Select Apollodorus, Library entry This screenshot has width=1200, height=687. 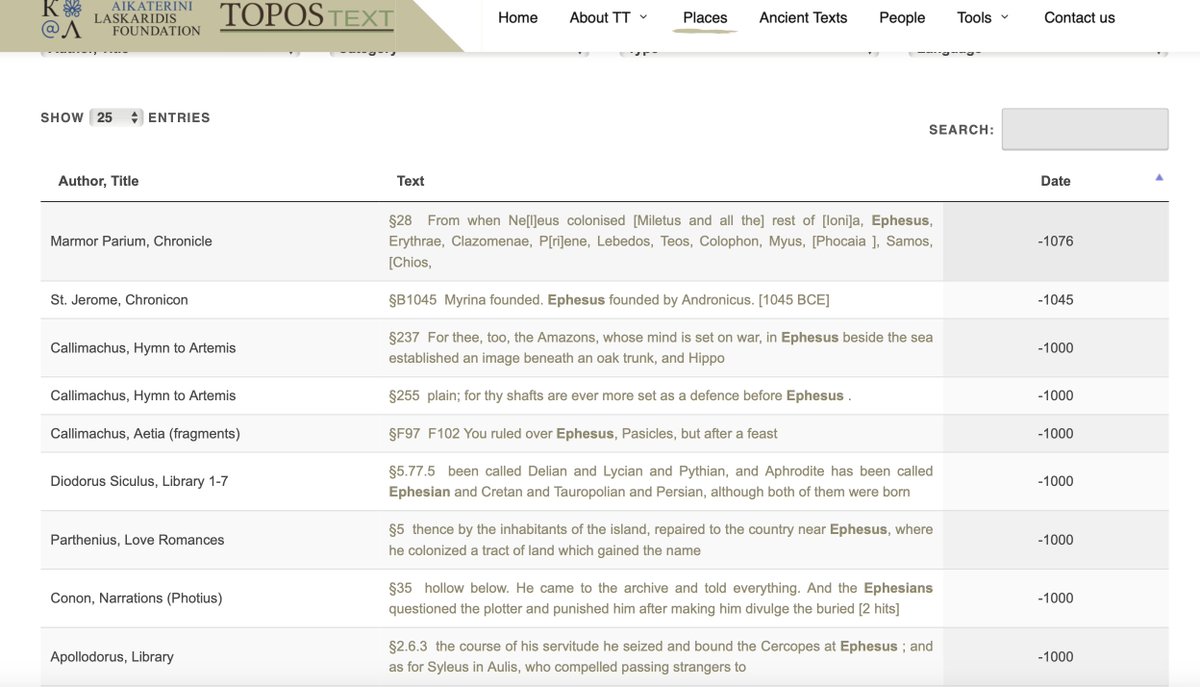click(112, 657)
